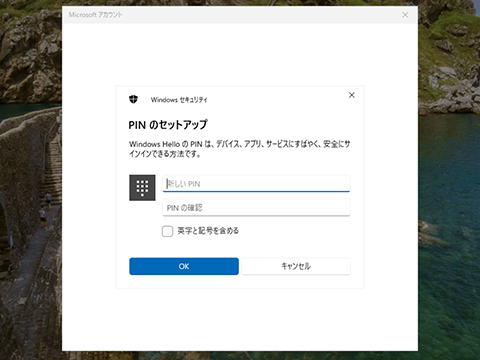Click the キャンセル button
Image resolution: width=480 pixels, height=360 pixels.
(296, 266)
